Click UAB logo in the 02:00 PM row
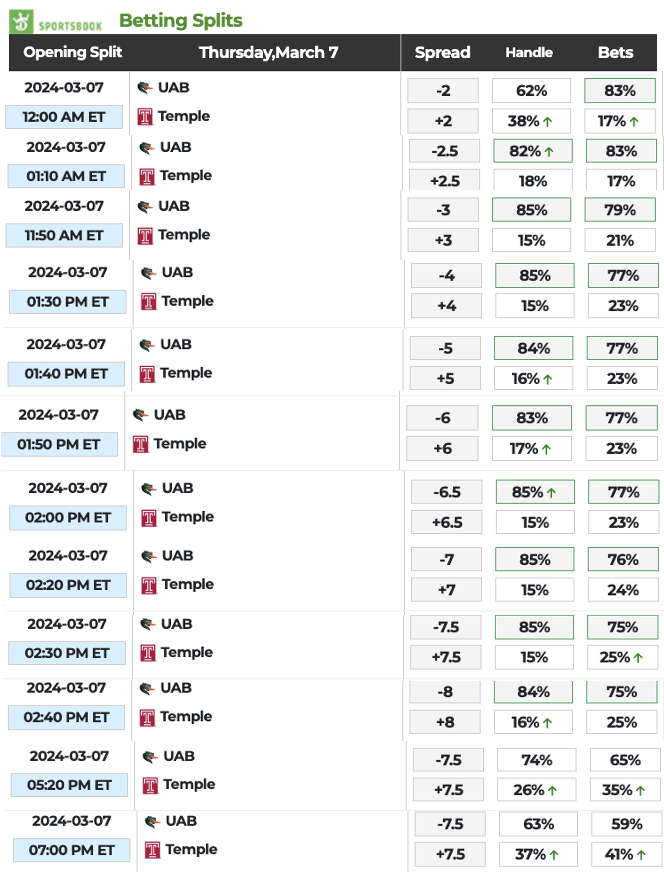This screenshot has width=664, height=878. click(x=149, y=489)
